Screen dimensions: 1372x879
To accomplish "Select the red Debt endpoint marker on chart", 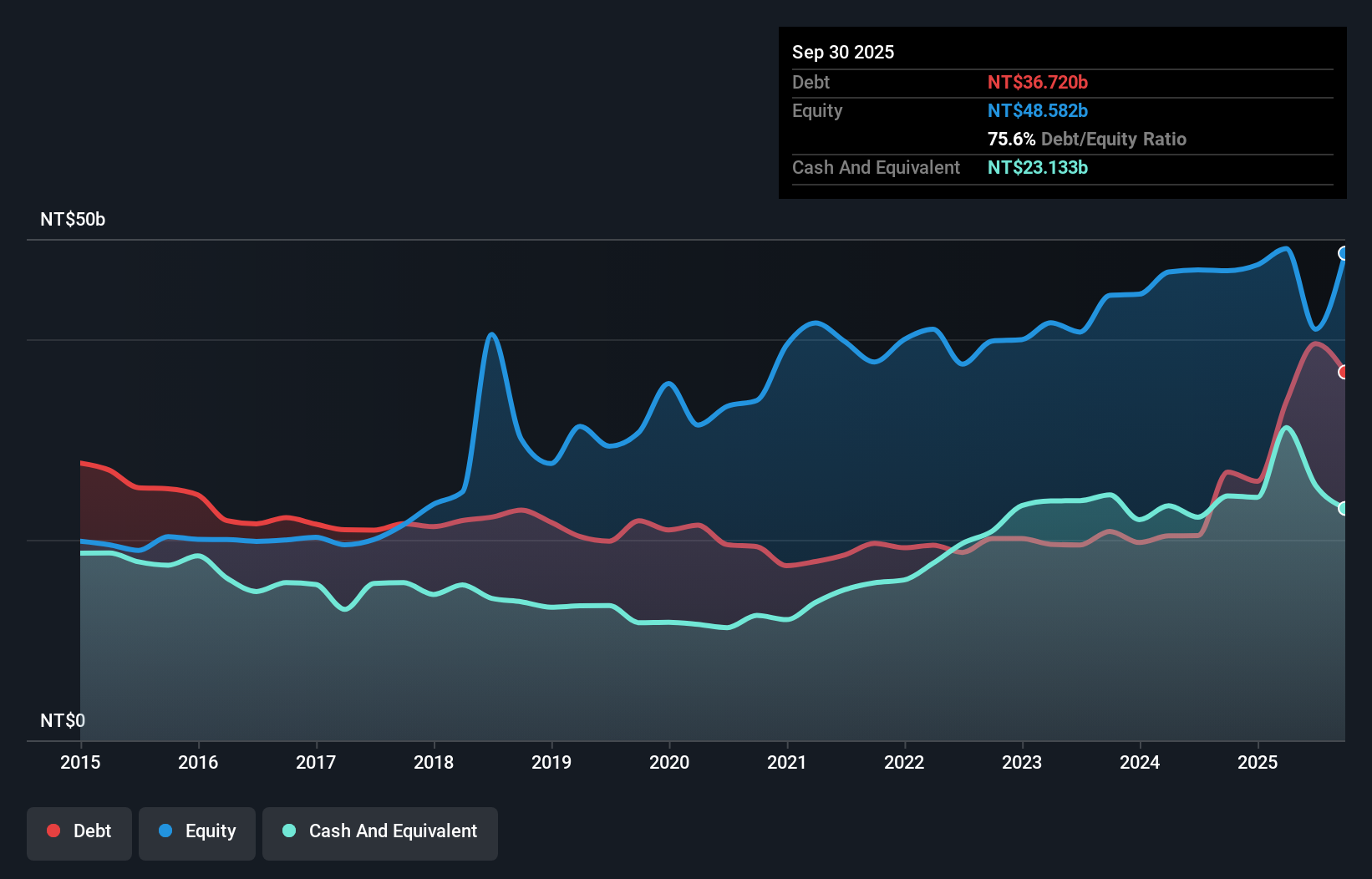I will 1344,371.
